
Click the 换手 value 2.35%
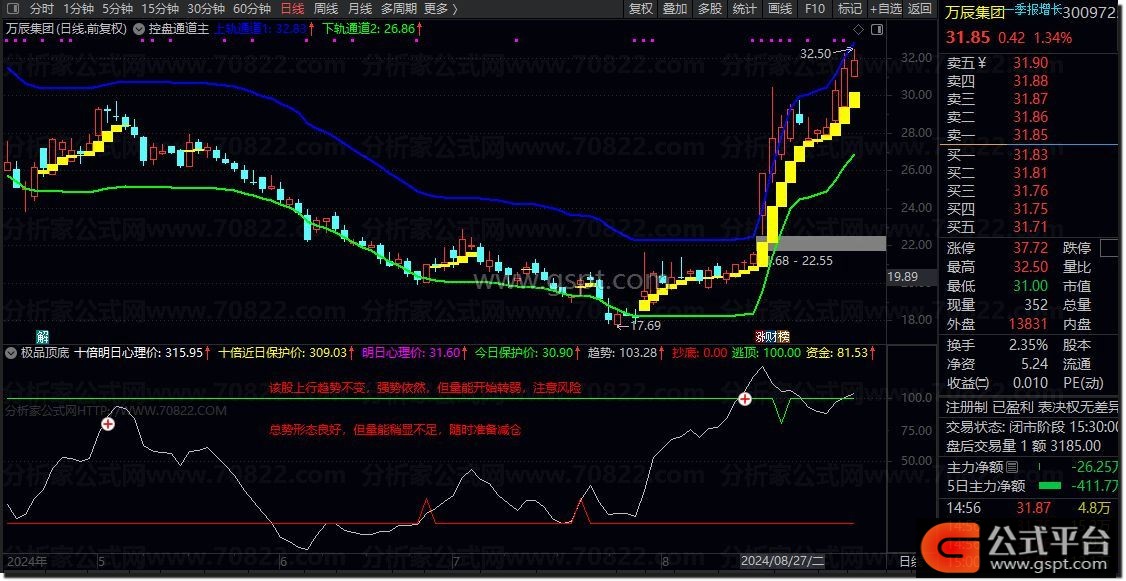(x=1026, y=345)
